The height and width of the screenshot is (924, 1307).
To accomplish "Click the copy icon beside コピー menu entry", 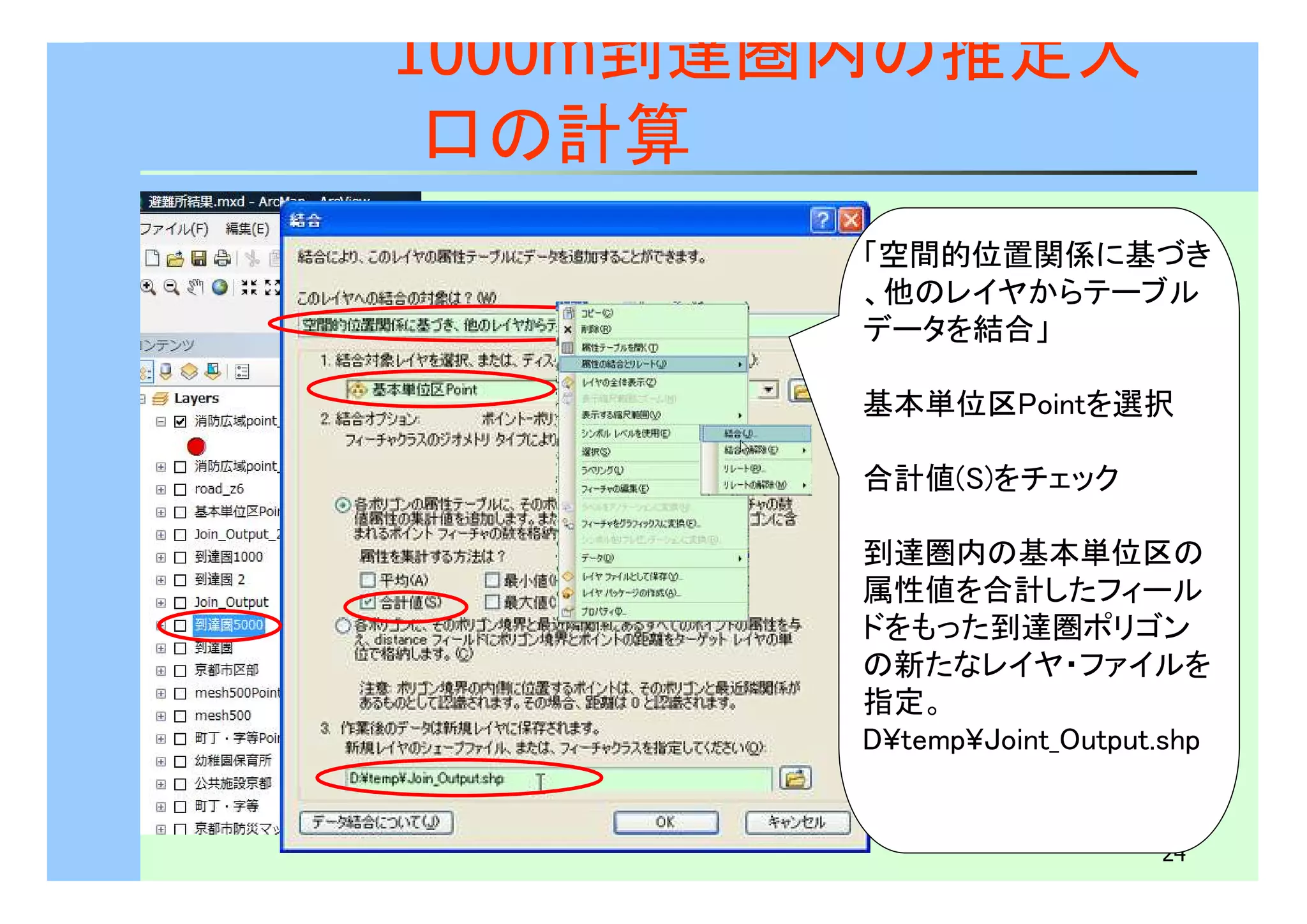I will pos(569,313).
